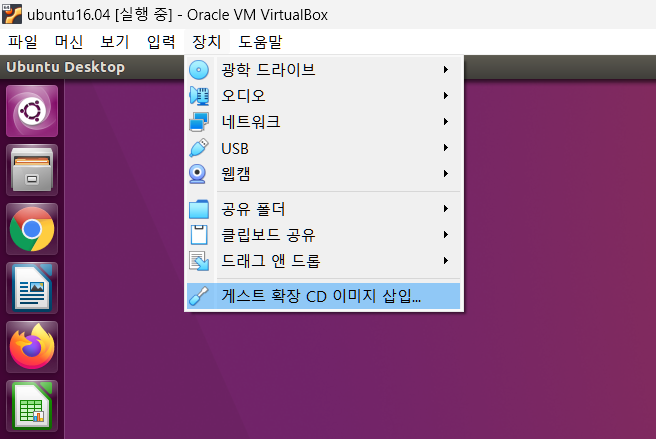This screenshot has height=439, width=656.
Task: Open LibreOffice Calc from the launcher
Action: pos(32,406)
